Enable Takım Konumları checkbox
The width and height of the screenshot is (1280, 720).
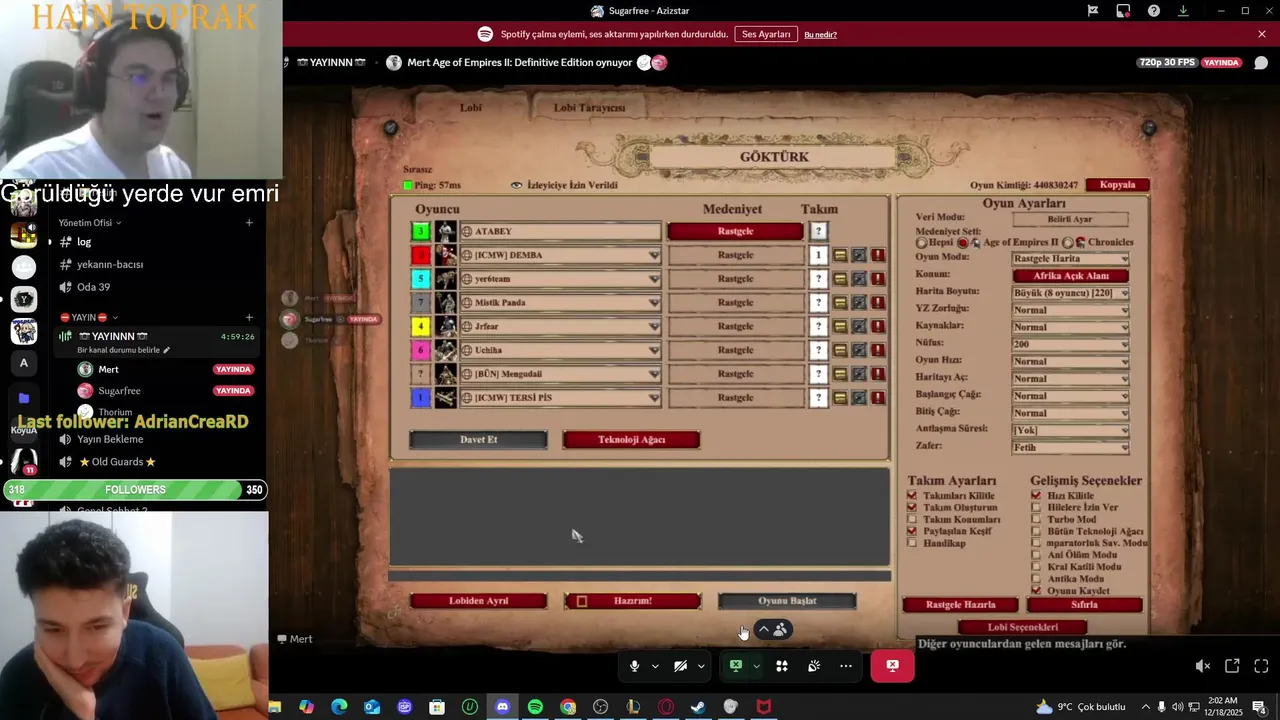pos(911,520)
